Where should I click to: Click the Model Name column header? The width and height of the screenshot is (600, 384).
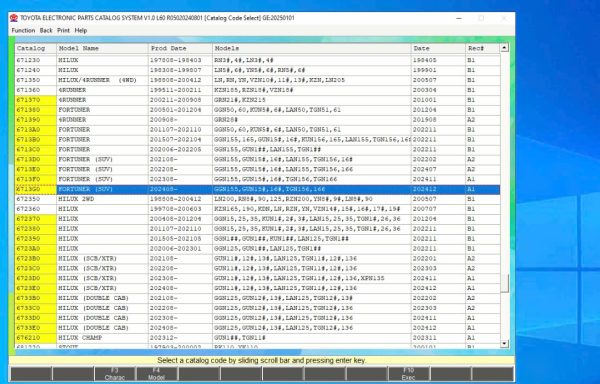[102, 49]
